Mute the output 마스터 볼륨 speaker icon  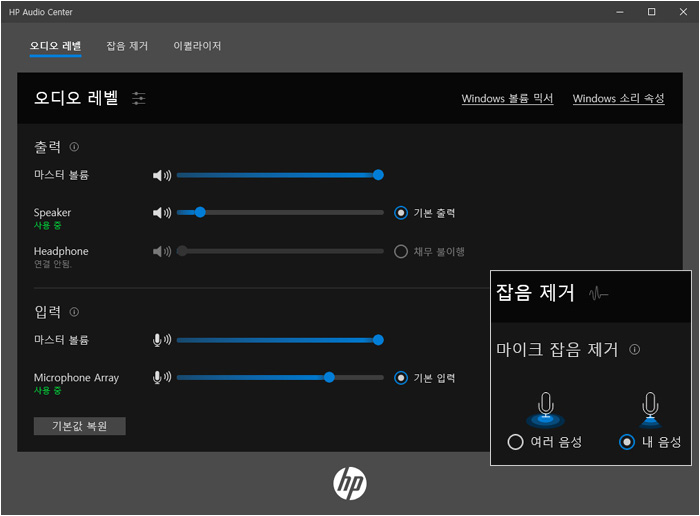click(x=162, y=175)
